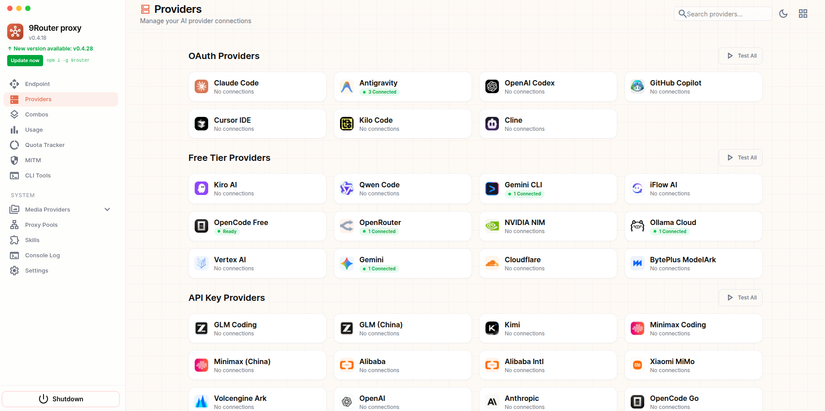Image resolution: width=825 pixels, height=411 pixels.
Task: Click the Qwen Code logo icon
Action: [x=347, y=188]
